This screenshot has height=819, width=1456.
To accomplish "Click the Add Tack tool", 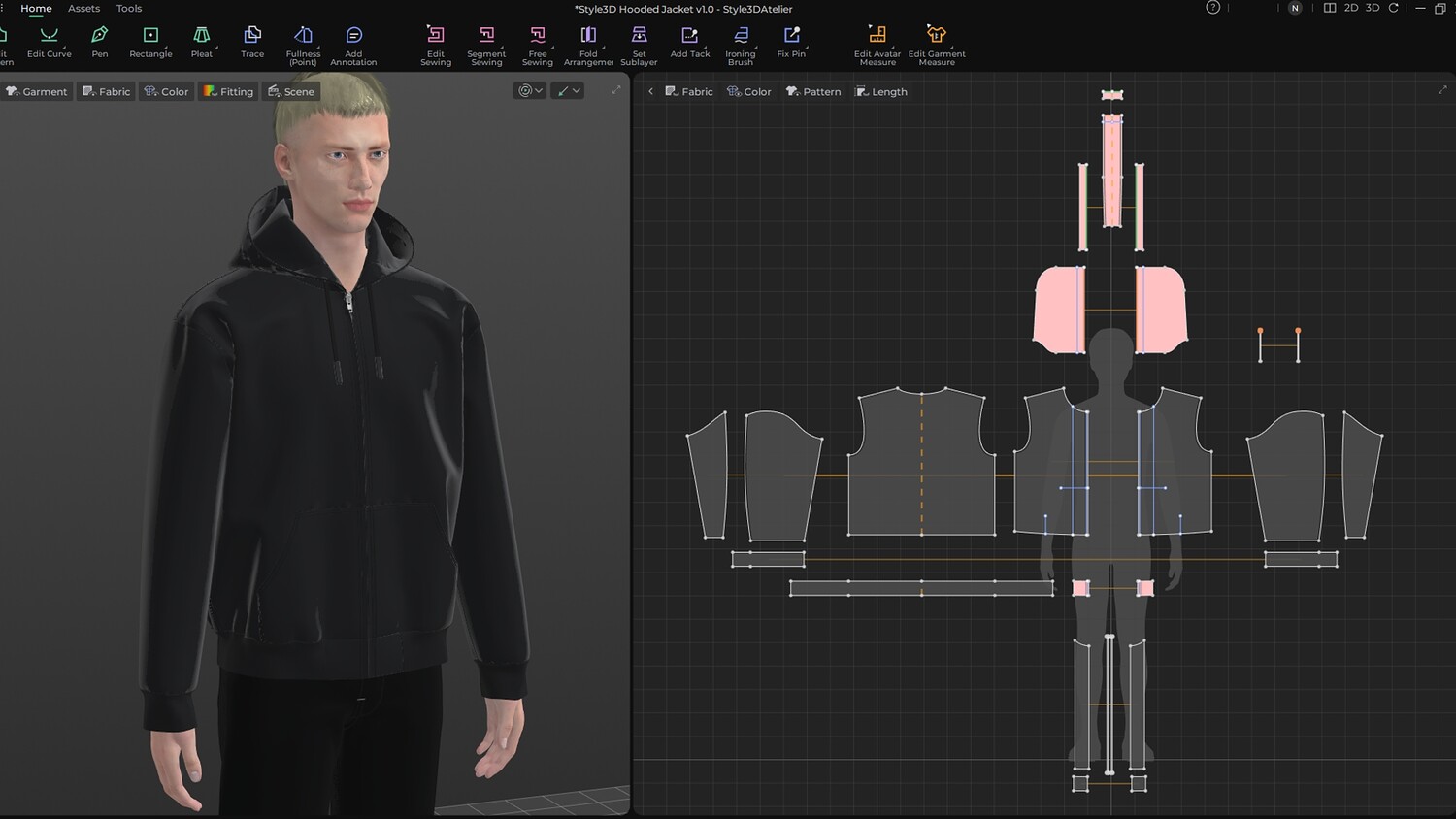I will coord(690,42).
